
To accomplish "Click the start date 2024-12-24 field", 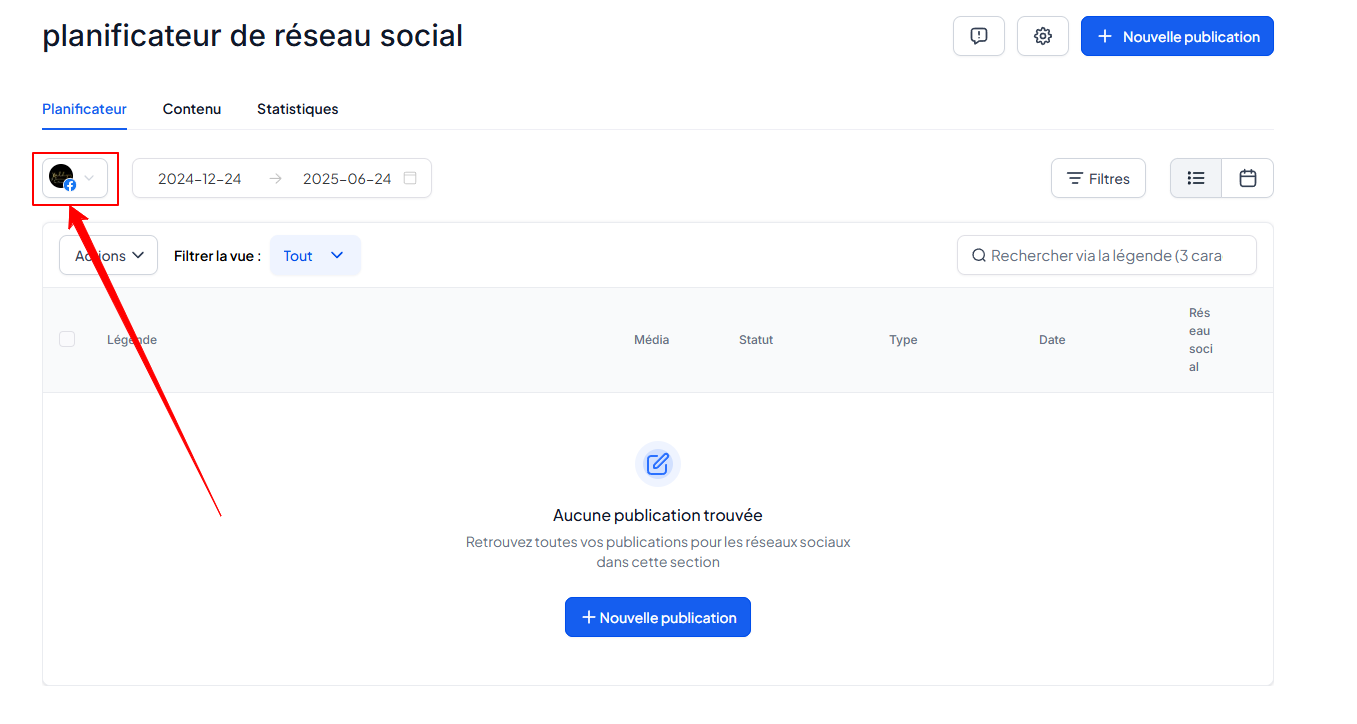I will coord(200,179).
